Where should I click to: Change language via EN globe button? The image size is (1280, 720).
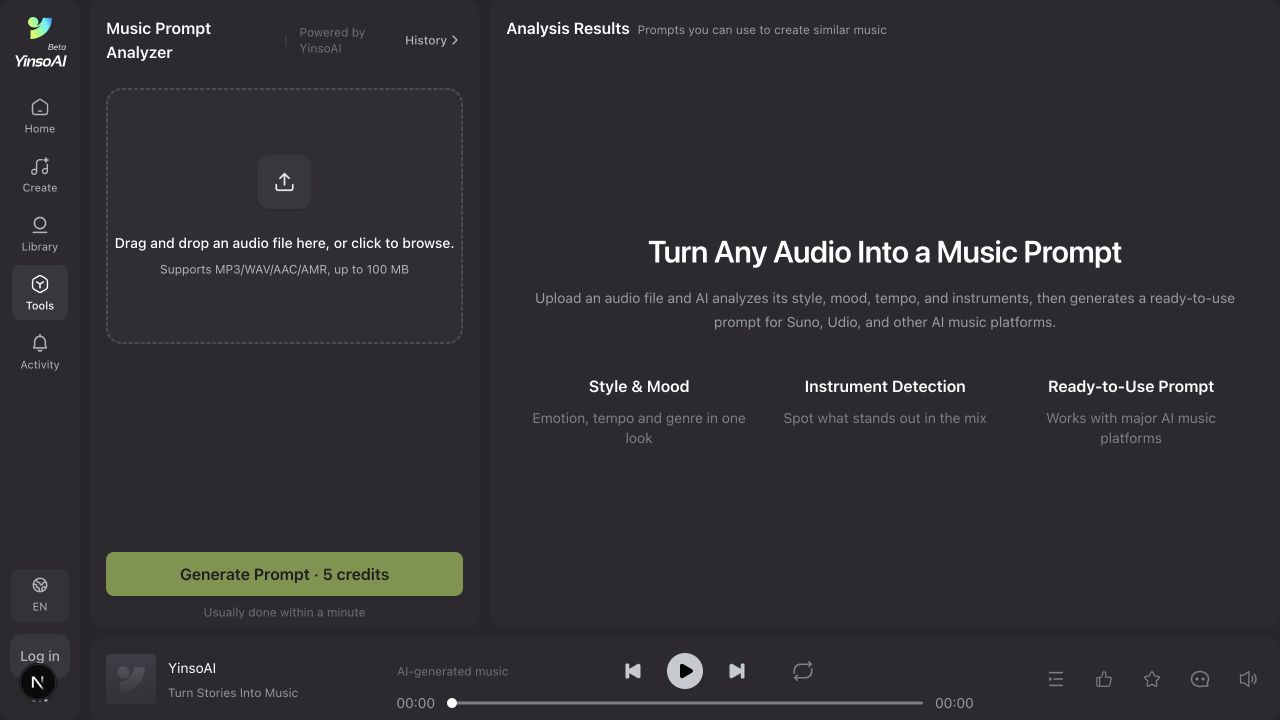(40, 595)
